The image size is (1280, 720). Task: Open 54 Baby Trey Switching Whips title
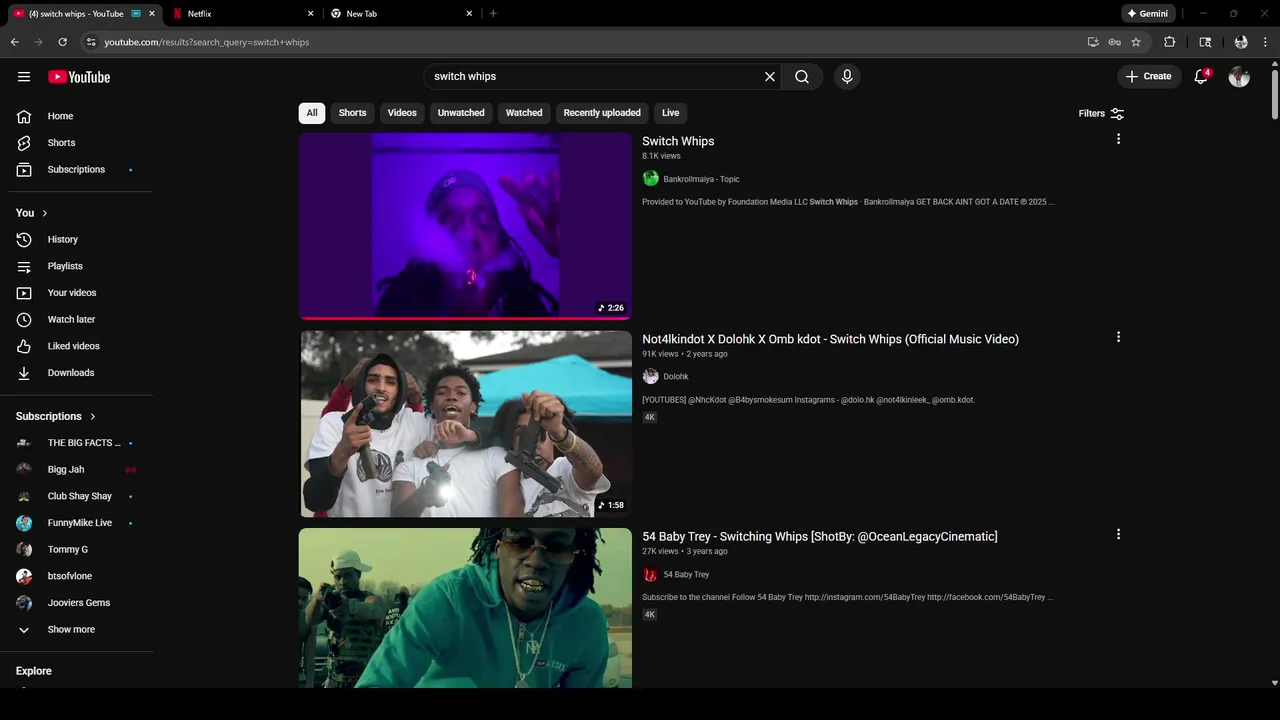pos(820,537)
